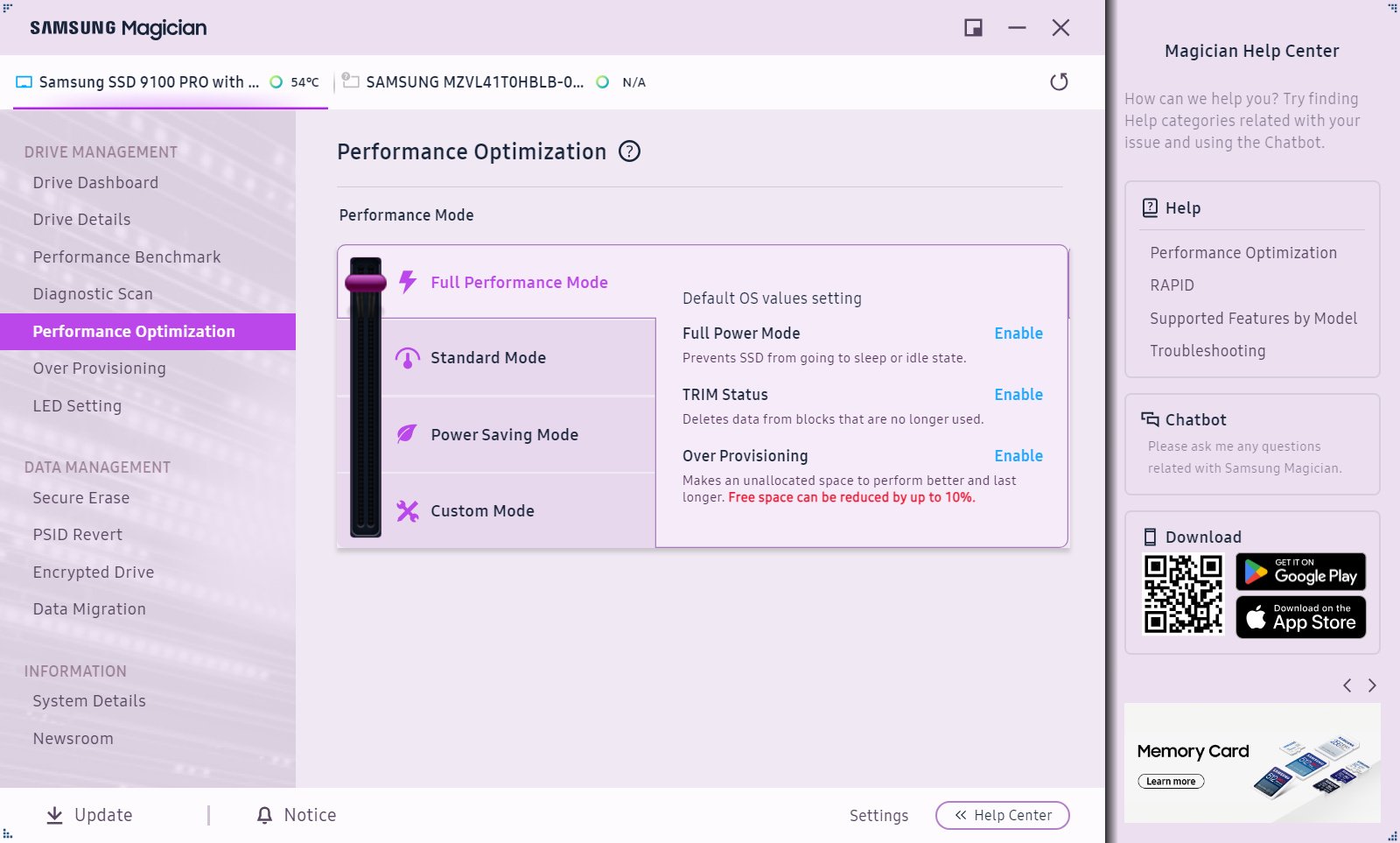This screenshot has width=1400, height=843.
Task: Click the Notice bell icon
Action: click(x=264, y=815)
